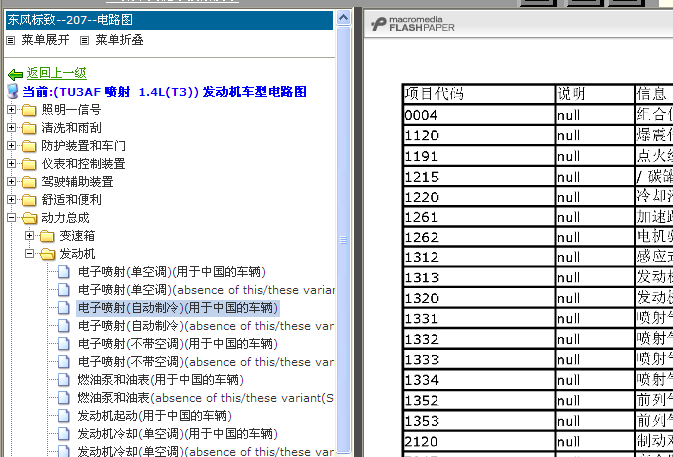
Task: Select 电子喷射(自动制冷)(用于中国的车辆) entry
Action: pos(178,308)
